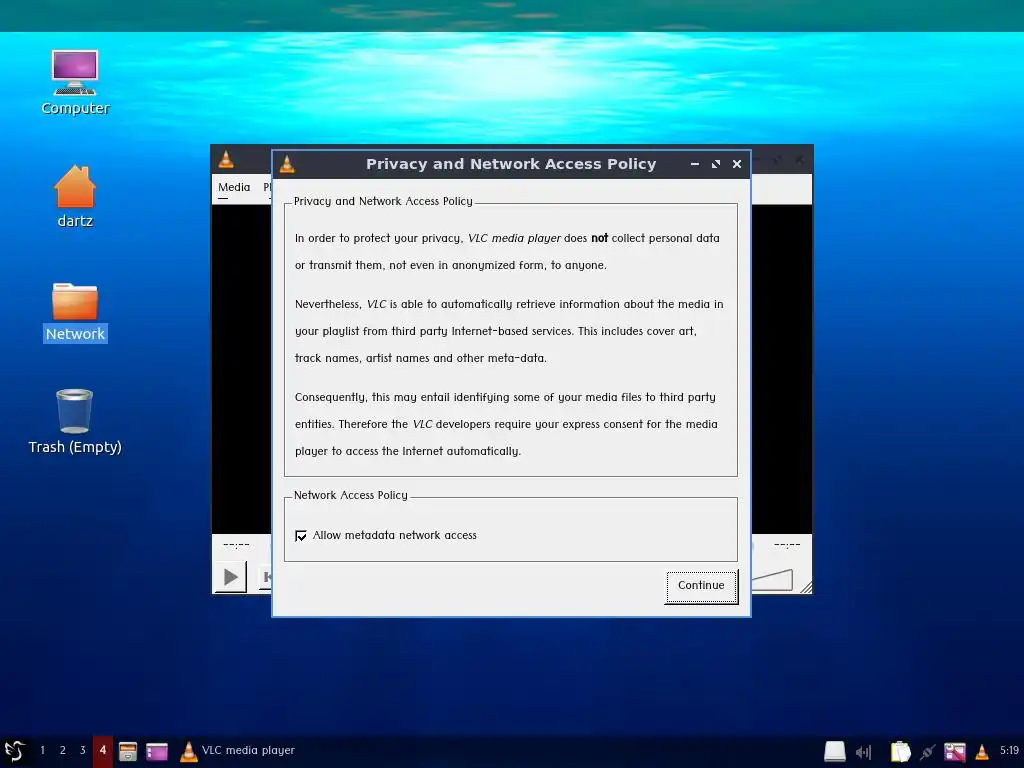Switch to workspace 1
Screen dimensions: 1024x768
click(42, 750)
